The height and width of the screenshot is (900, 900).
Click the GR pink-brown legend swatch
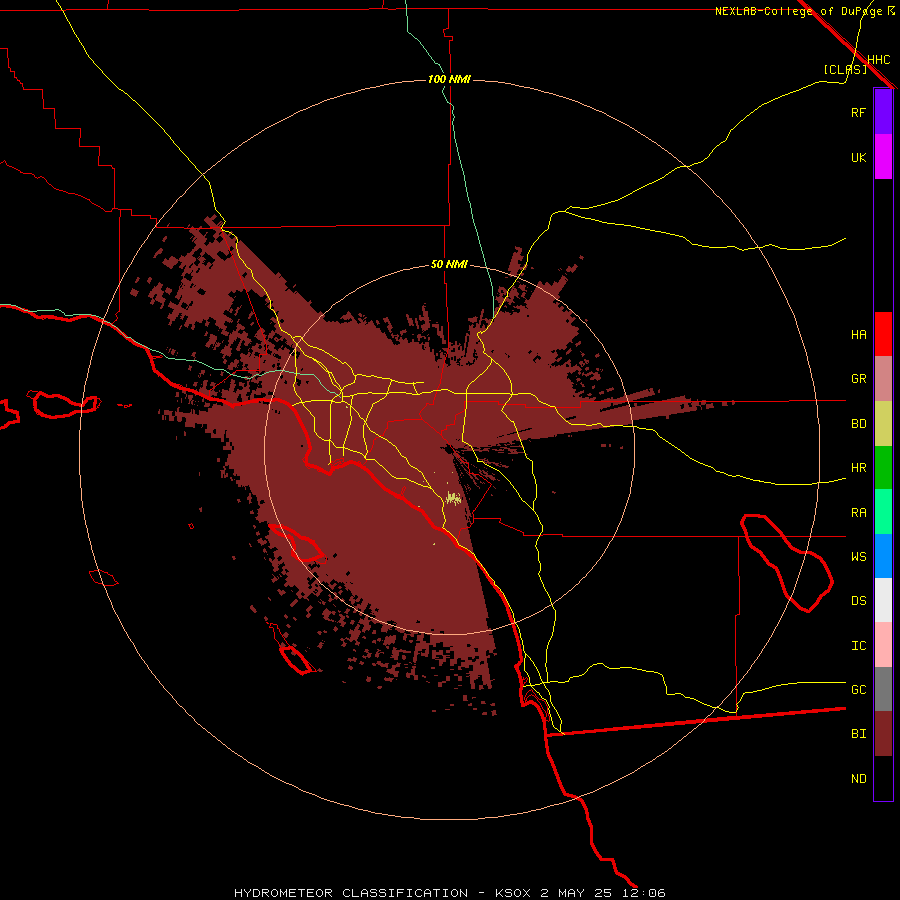pyautogui.click(x=883, y=379)
